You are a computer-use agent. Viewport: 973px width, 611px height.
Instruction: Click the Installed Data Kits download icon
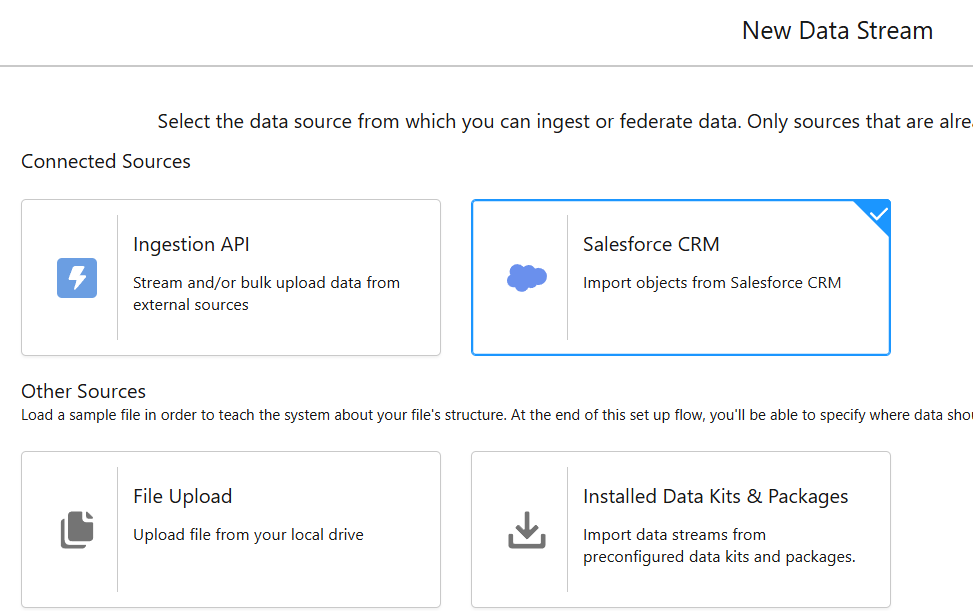[x=526, y=530]
